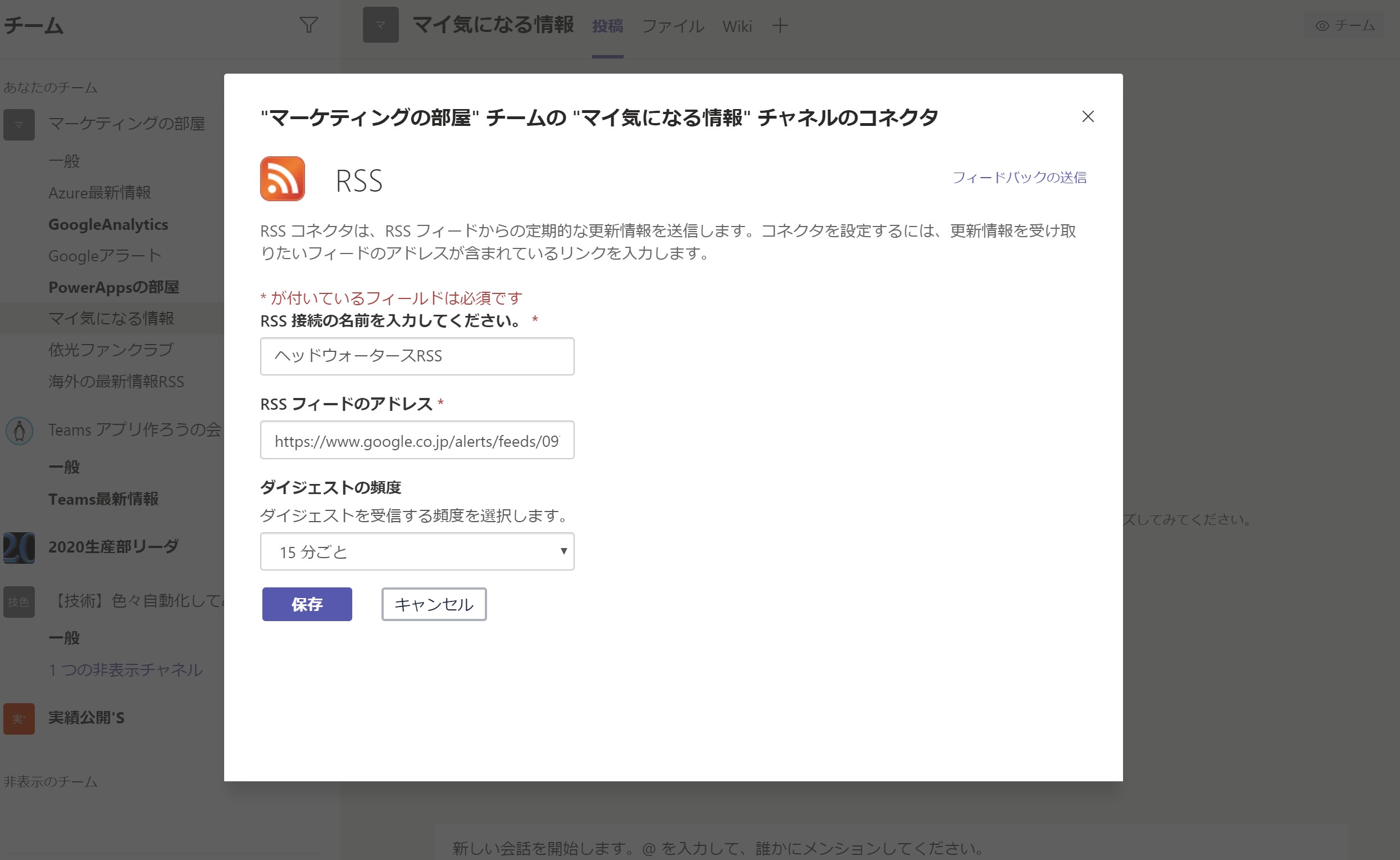Open the 15 分ごと frequency dropdown
This screenshot has width=1400, height=860.
click(417, 551)
